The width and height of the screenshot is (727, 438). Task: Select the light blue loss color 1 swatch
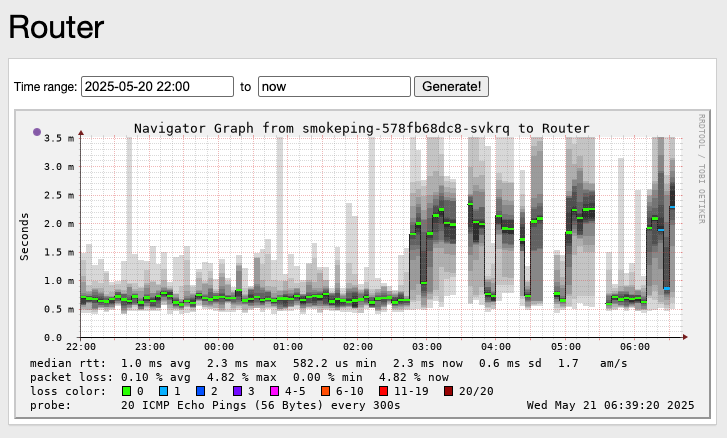[163, 391]
